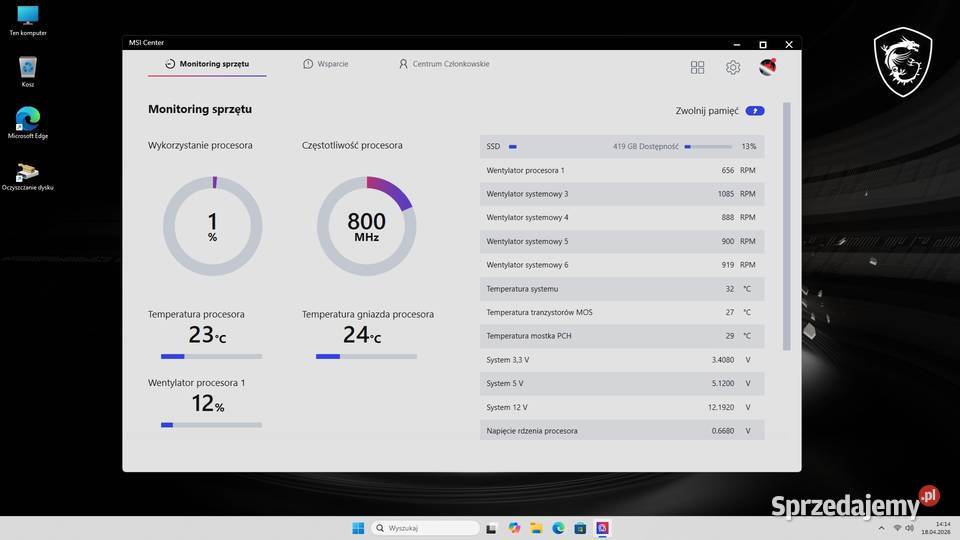Click the Wyszukaj taskbar search field

pyautogui.click(x=424, y=528)
